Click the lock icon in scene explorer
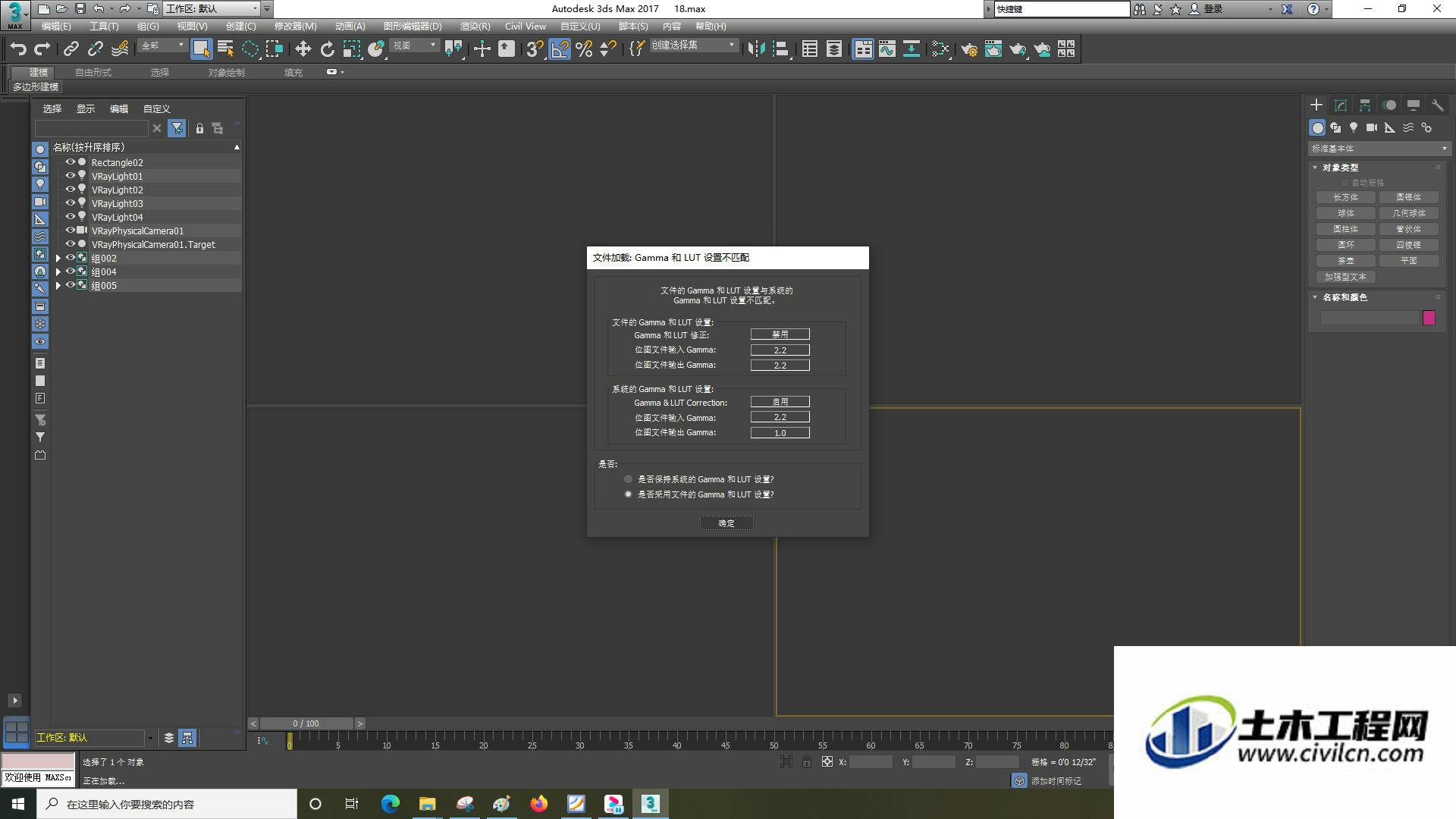The width and height of the screenshot is (1456, 819). click(199, 128)
